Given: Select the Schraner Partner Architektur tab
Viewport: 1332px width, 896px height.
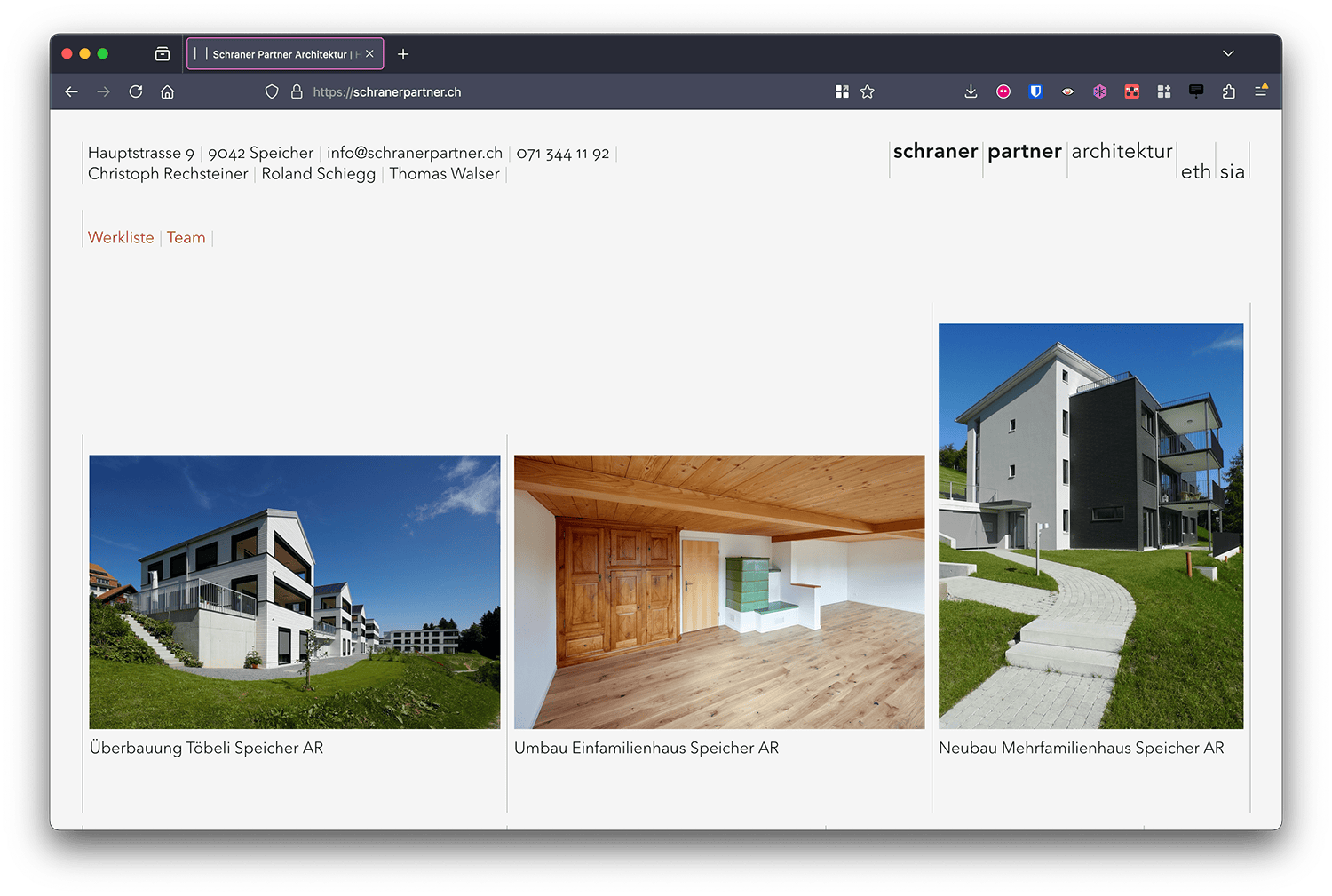Looking at the screenshot, I should (x=280, y=54).
